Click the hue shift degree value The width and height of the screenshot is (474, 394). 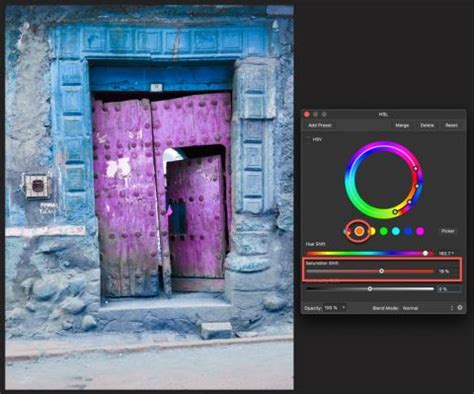pyautogui.click(x=447, y=254)
